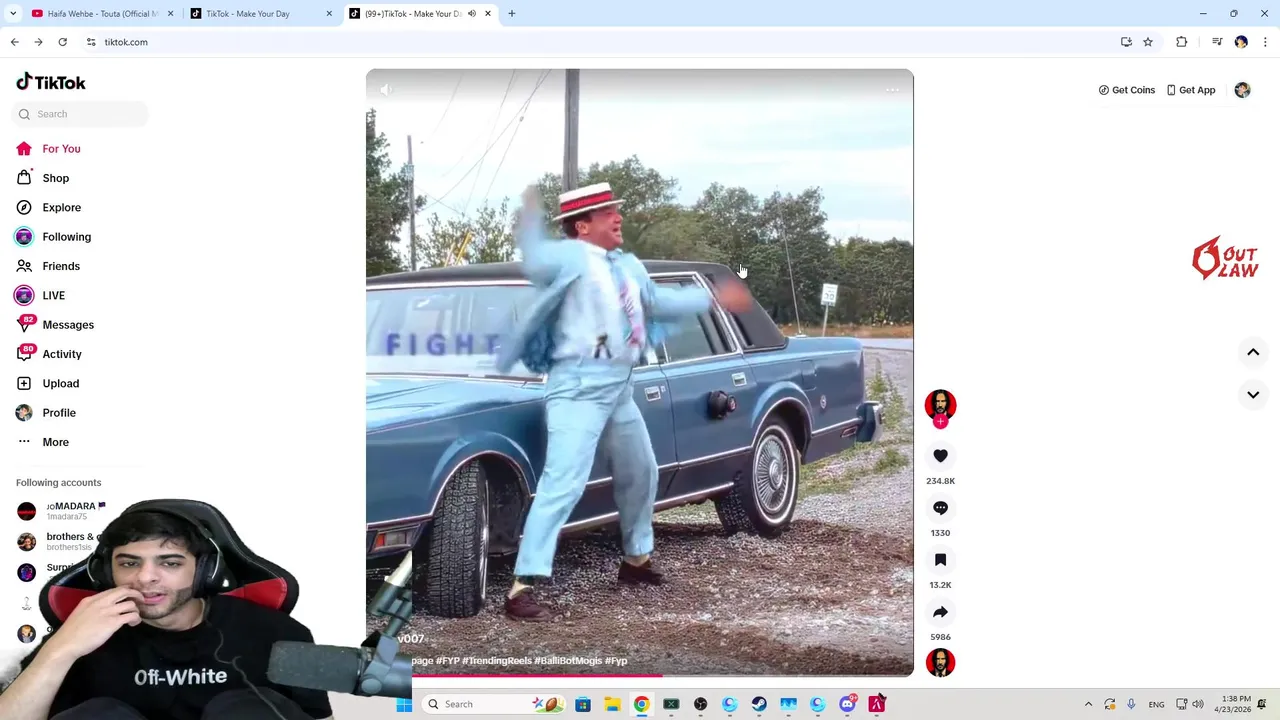Open File Explorer from taskbar

point(612,704)
